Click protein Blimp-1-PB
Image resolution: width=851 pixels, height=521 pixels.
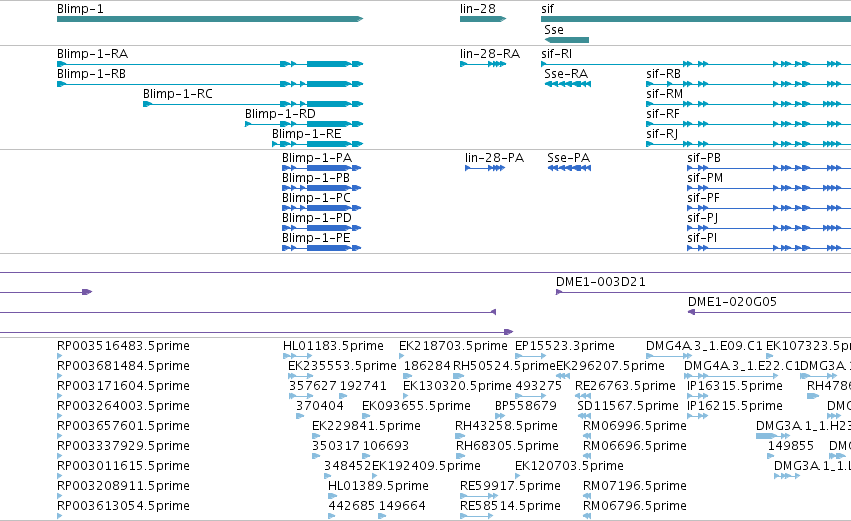pos(321,188)
